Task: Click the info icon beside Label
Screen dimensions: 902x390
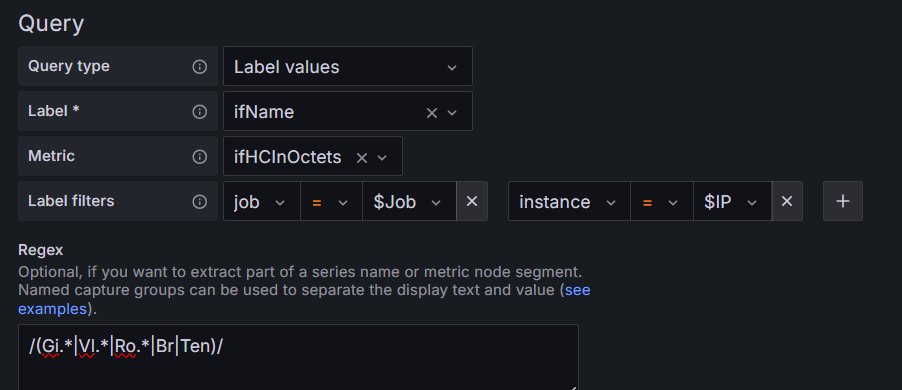Action: point(199,112)
